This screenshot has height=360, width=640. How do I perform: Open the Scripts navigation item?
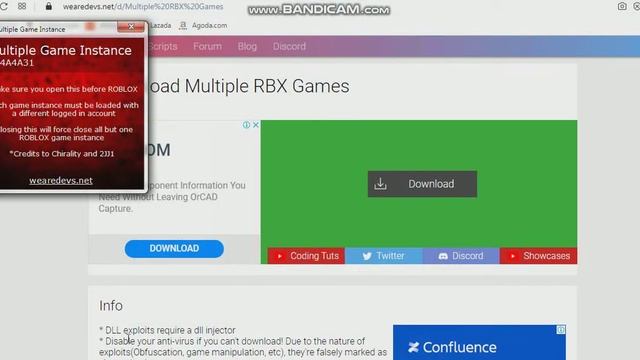163,47
